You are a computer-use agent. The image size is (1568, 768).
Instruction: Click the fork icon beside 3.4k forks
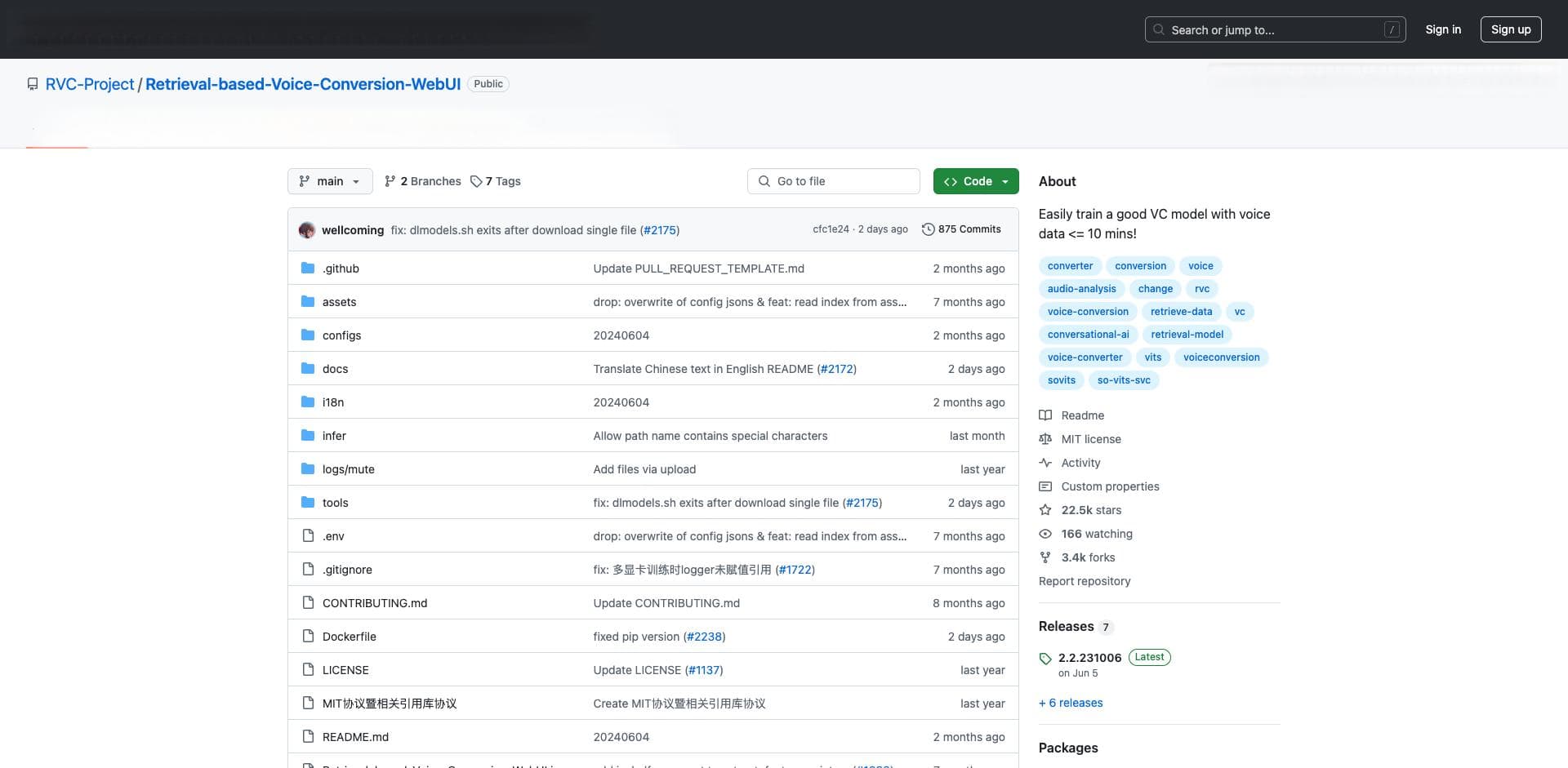click(x=1045, y=557)
